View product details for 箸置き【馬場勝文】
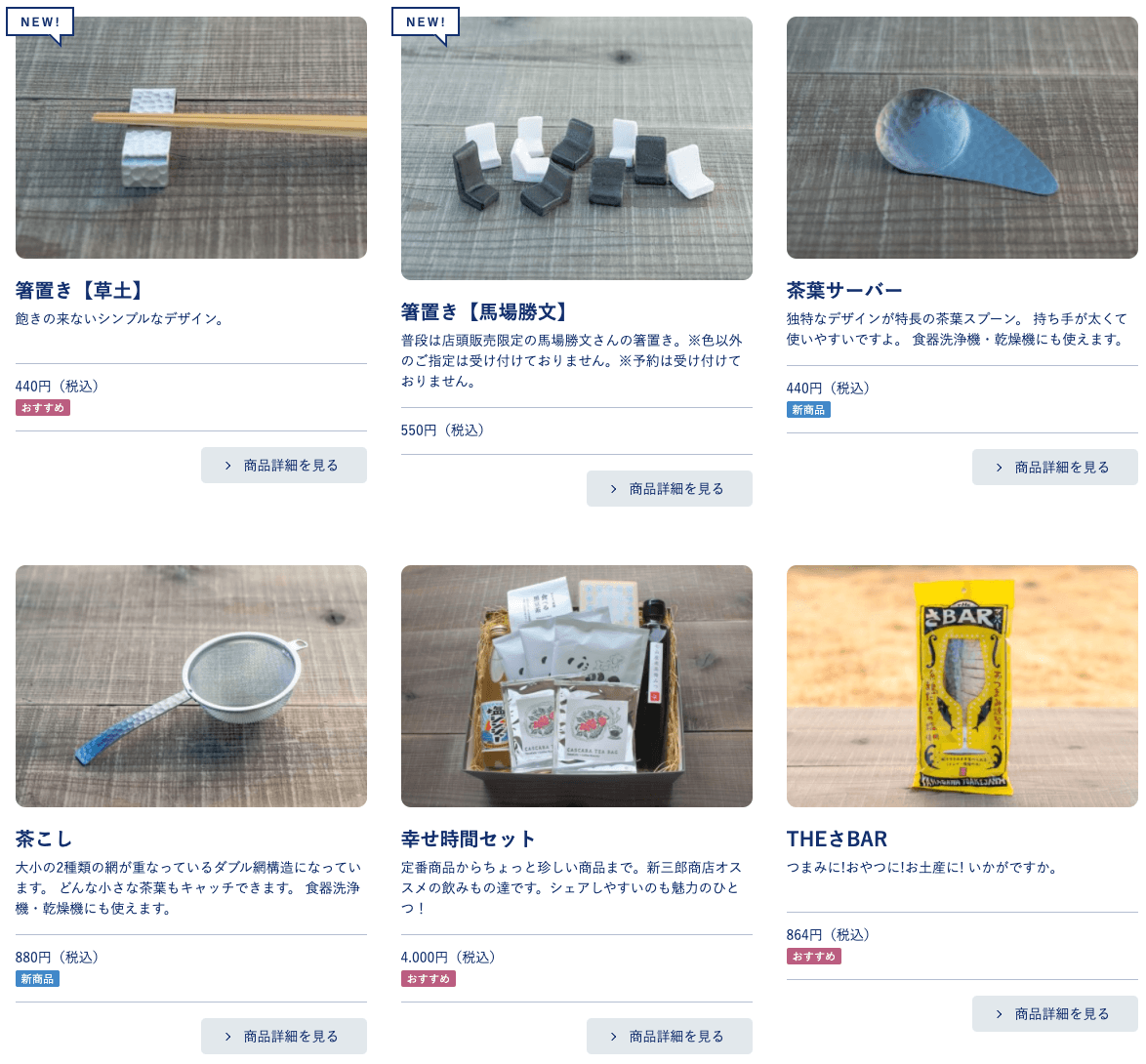This screenshot has width=1146, height=1064. click(670, 488)
